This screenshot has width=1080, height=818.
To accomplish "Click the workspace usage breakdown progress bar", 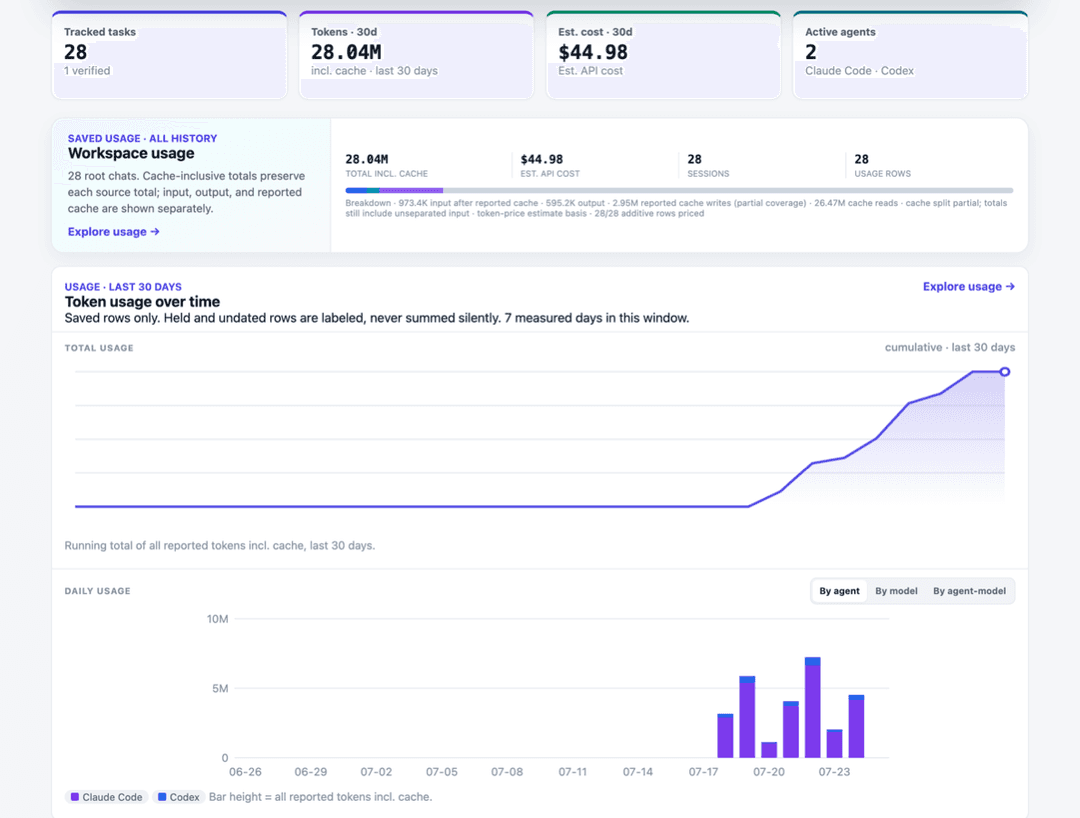I will (679, 190).
